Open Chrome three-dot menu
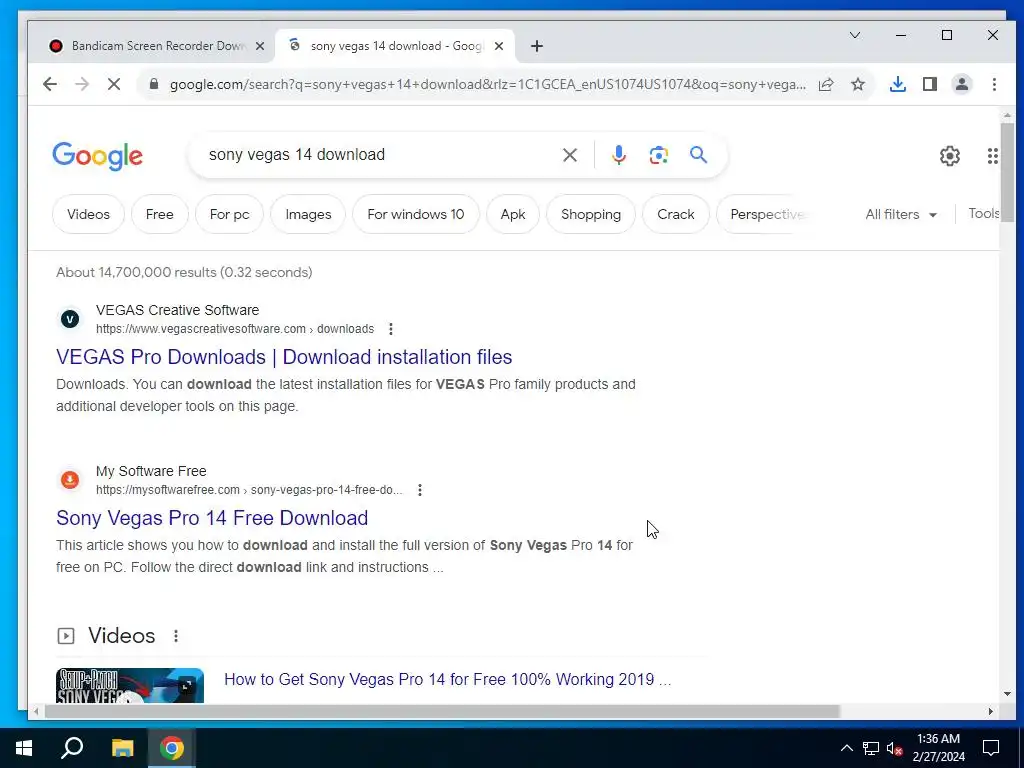The width and height of the screenshot is (1024, 768). pyautogui.click(x=994, y=84)
